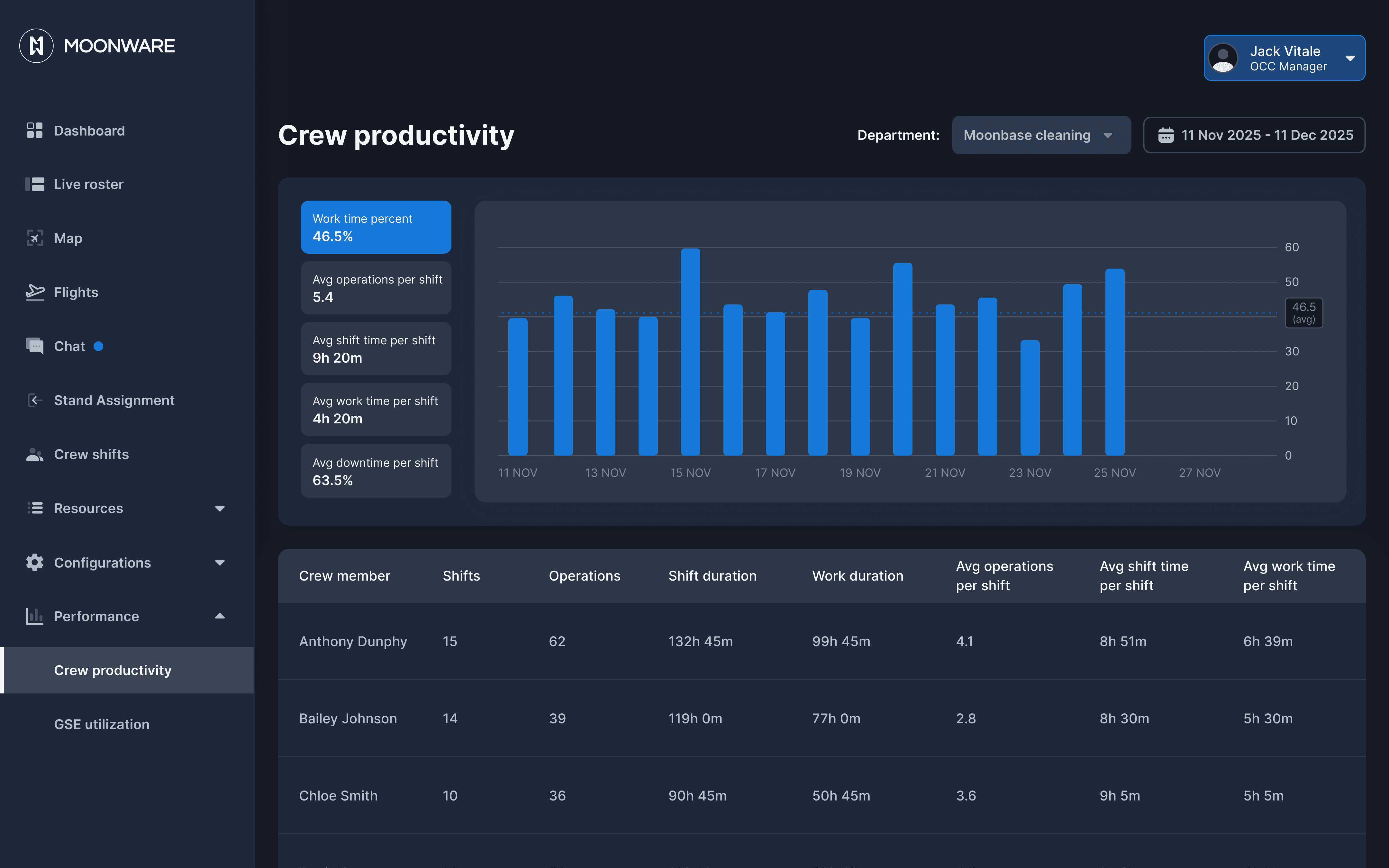The image size is (1389, 868).
Task: Select the Work time percent metric card
Action: coord(376,227)
